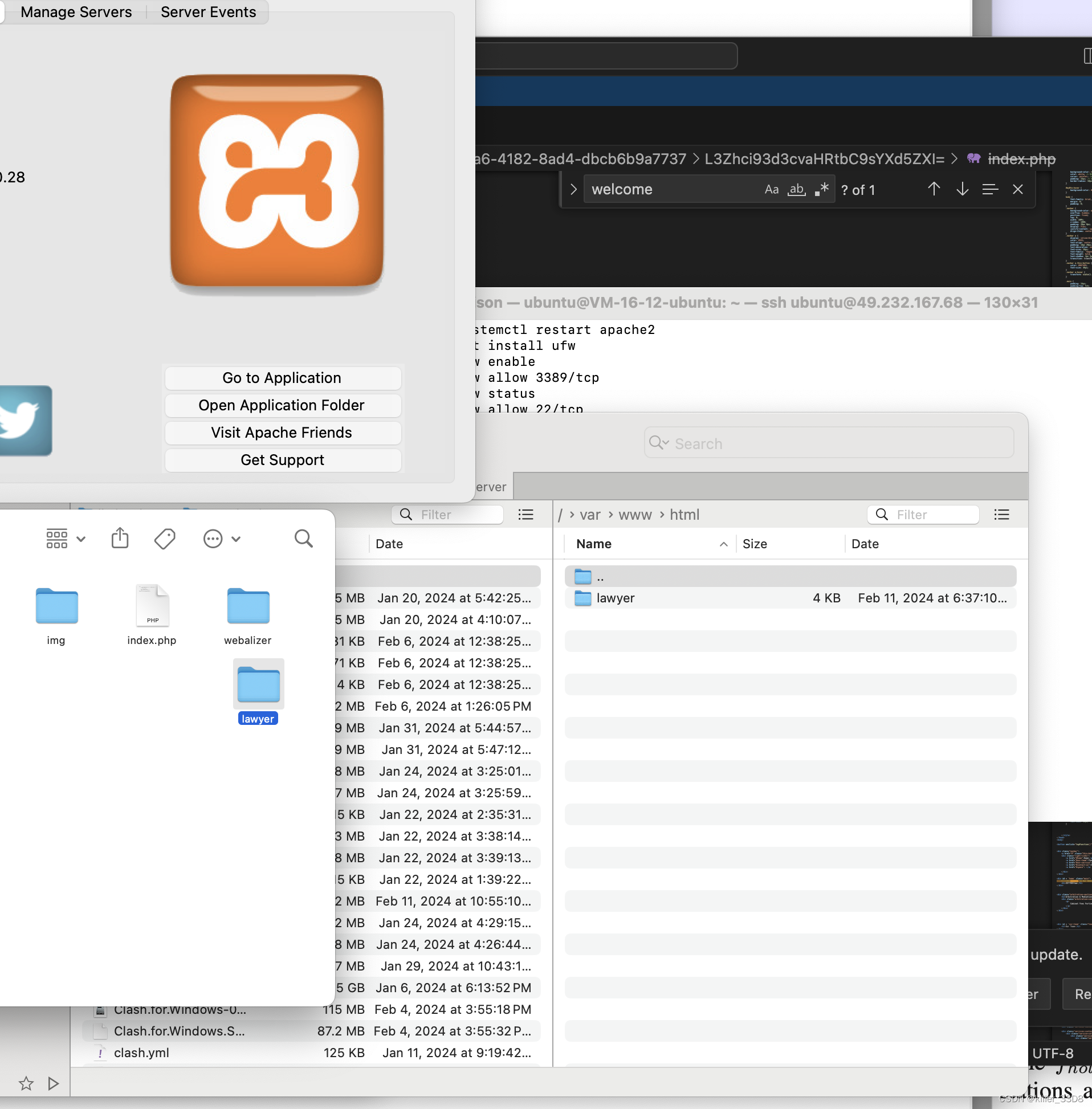
Task: Expand the replace toggle chevron in find widget
Action: point(573,189)
